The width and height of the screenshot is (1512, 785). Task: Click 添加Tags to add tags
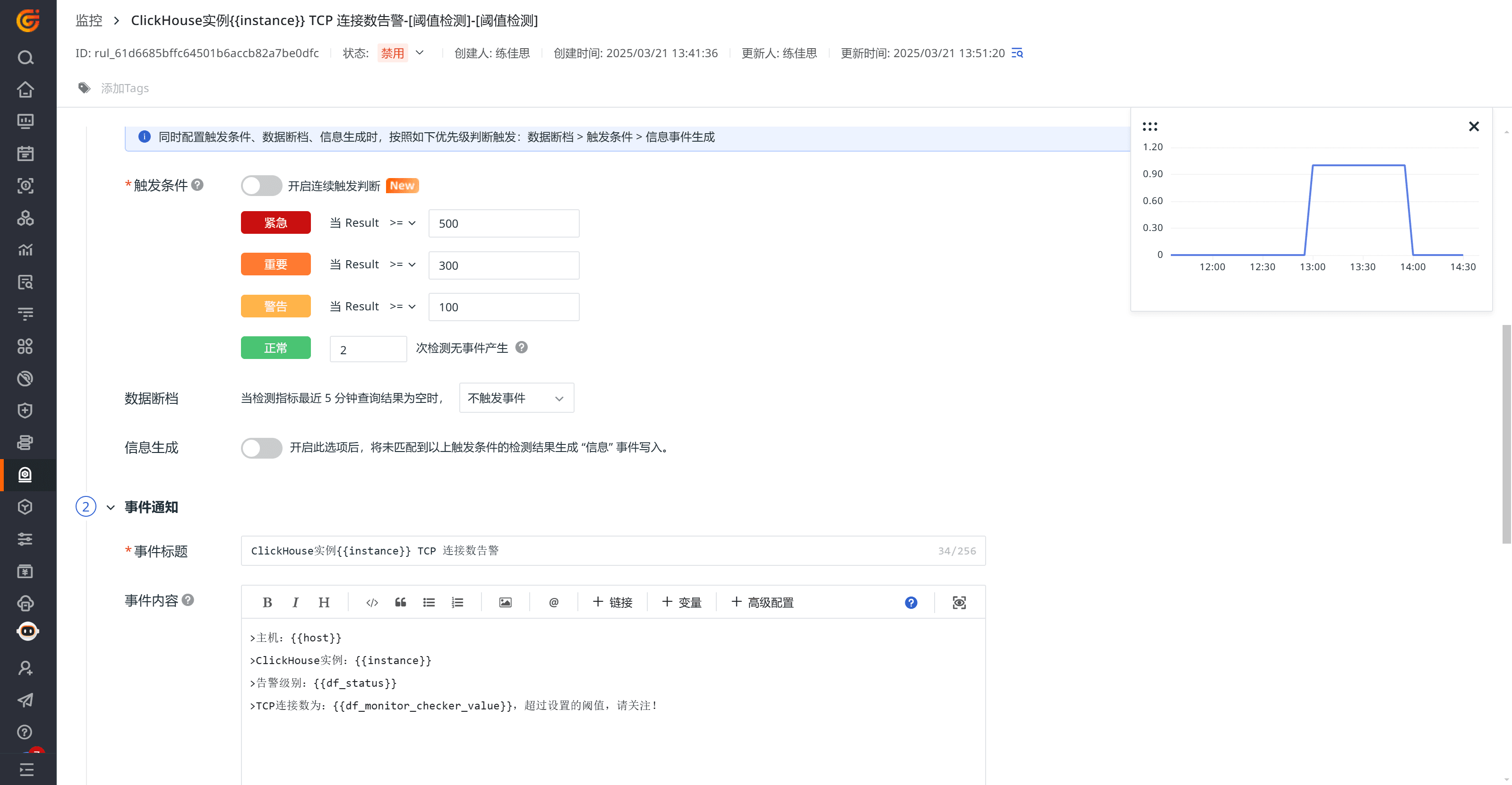coord(124,88)
